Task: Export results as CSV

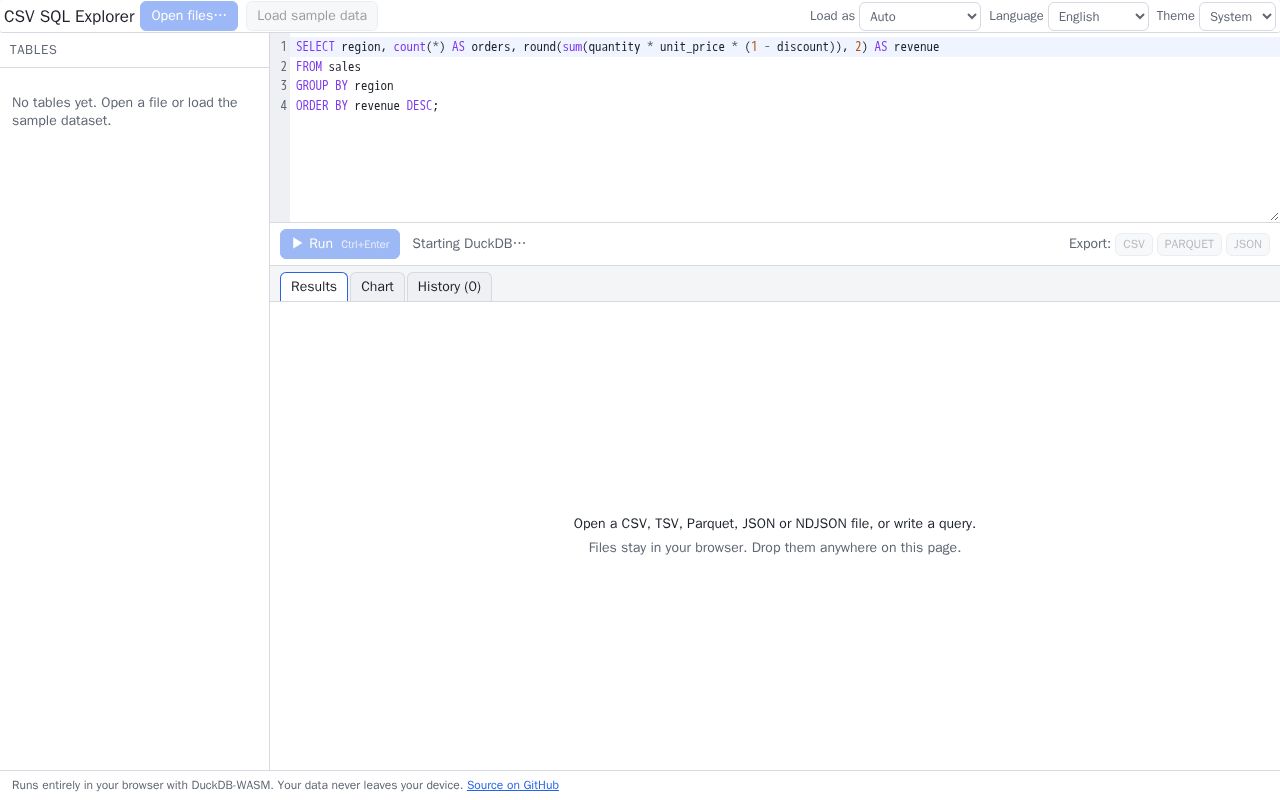Action: tap(1134, 244)
